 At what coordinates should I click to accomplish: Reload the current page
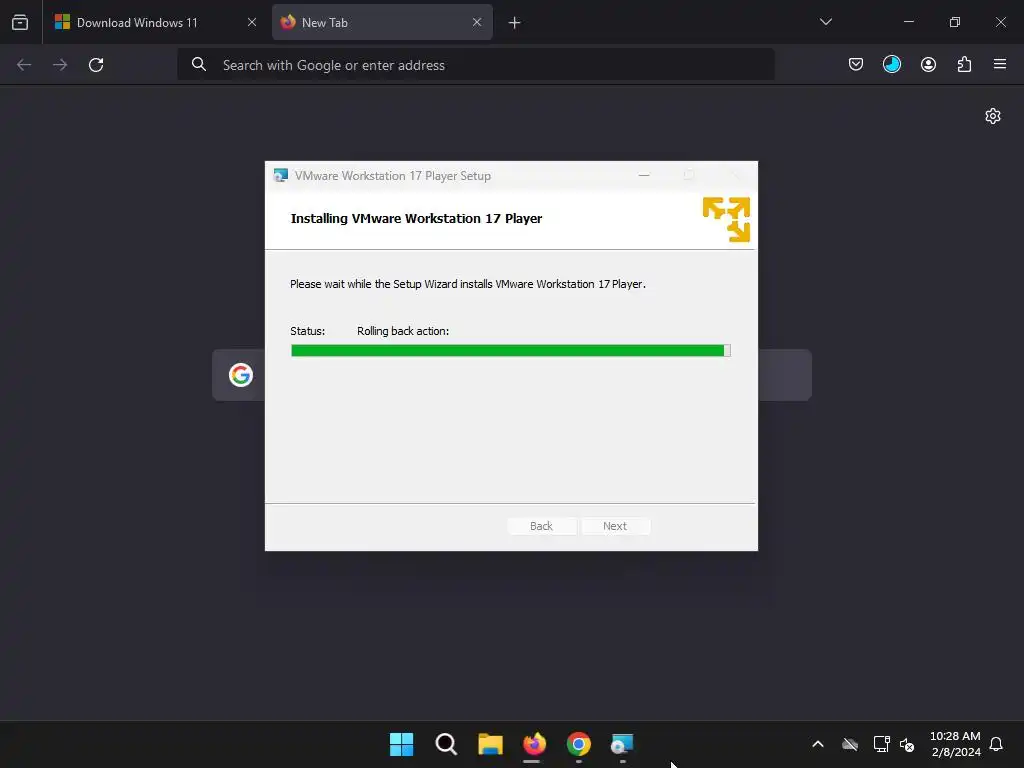coord(96,65)
